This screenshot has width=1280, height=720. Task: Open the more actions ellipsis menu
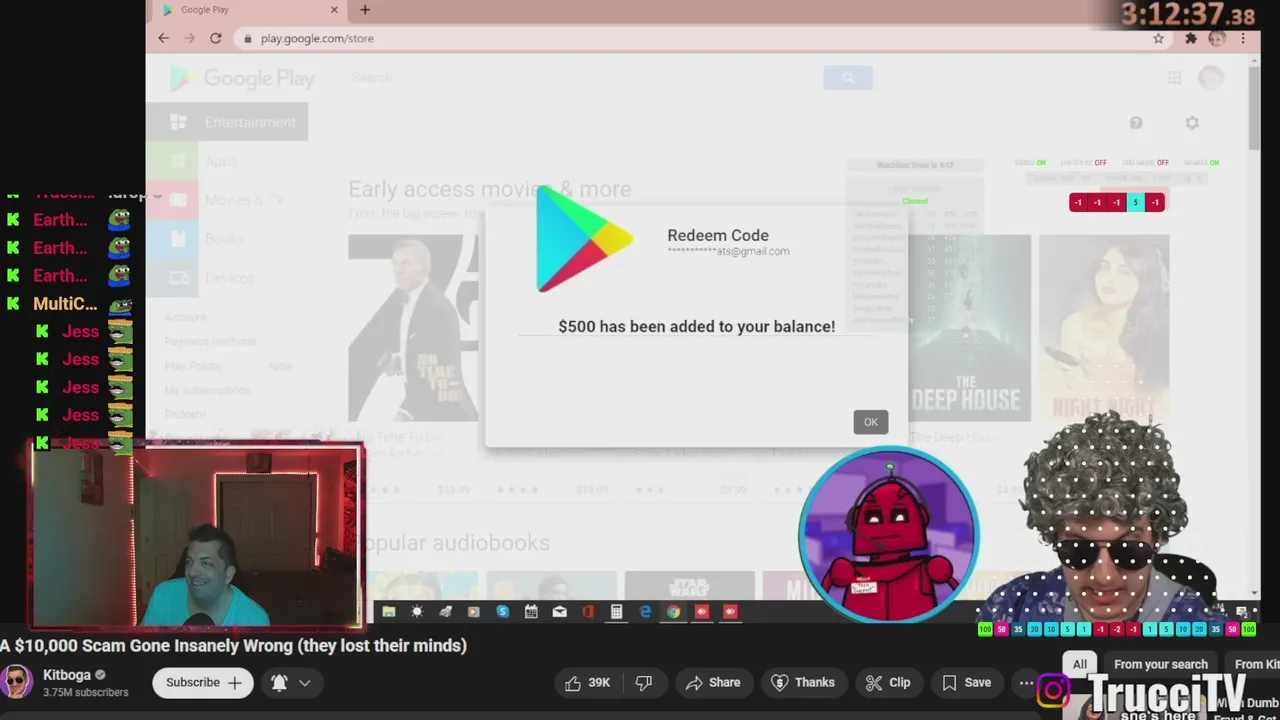point(1026,683)
